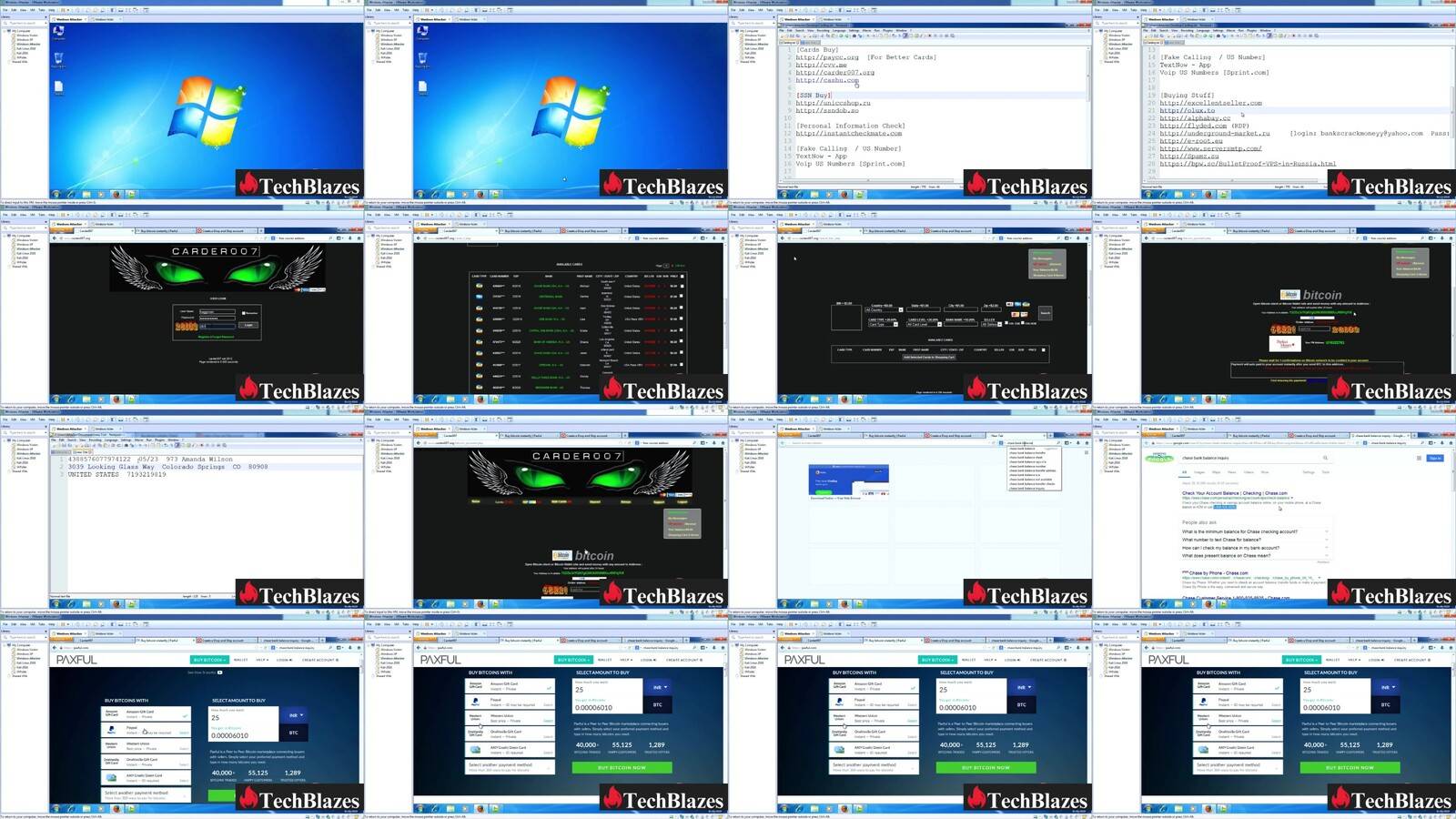Viewport: 1456px width, 819px height.
Task: Open 'Check Your Account Balance | Checking | Chase.com' result
Action: click(1235, 493)
